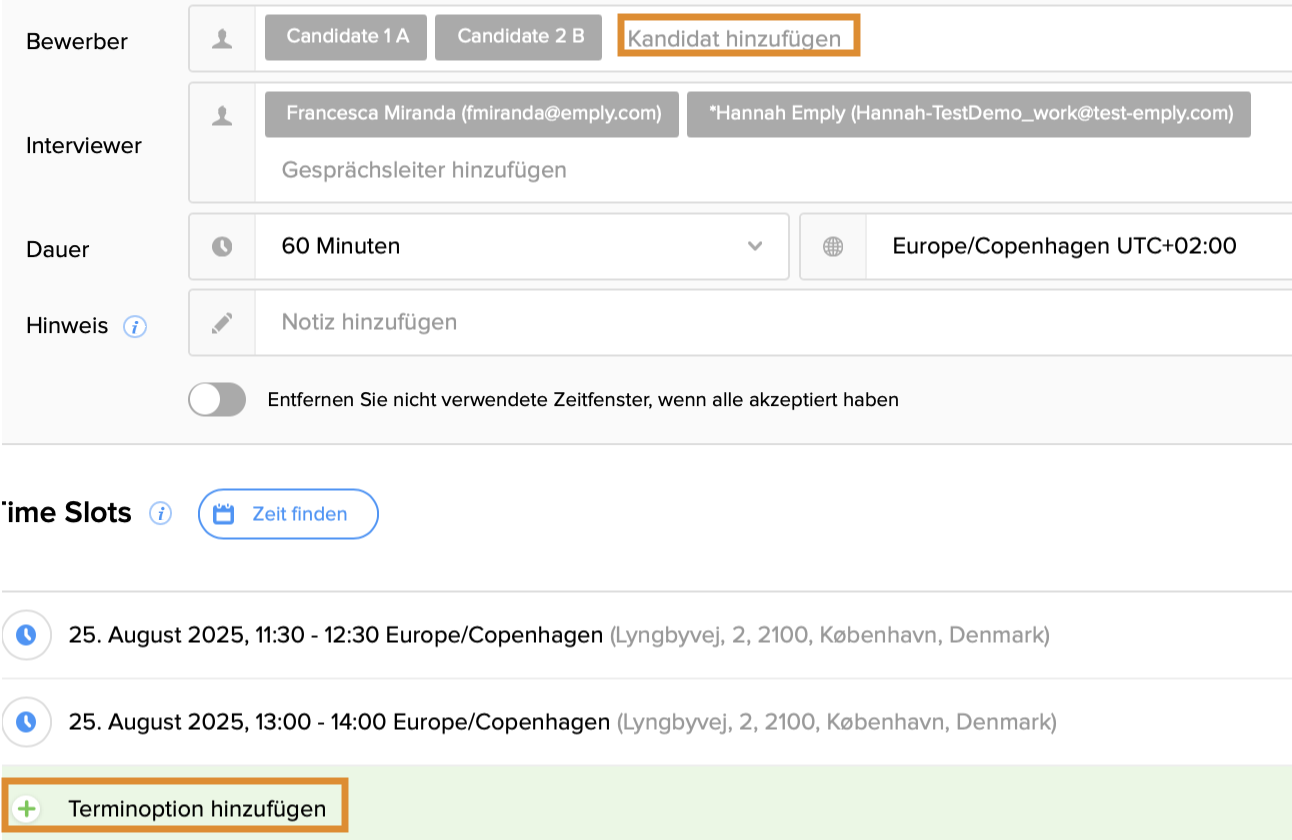Click the globe icon beside timezone field

[832, 246]
